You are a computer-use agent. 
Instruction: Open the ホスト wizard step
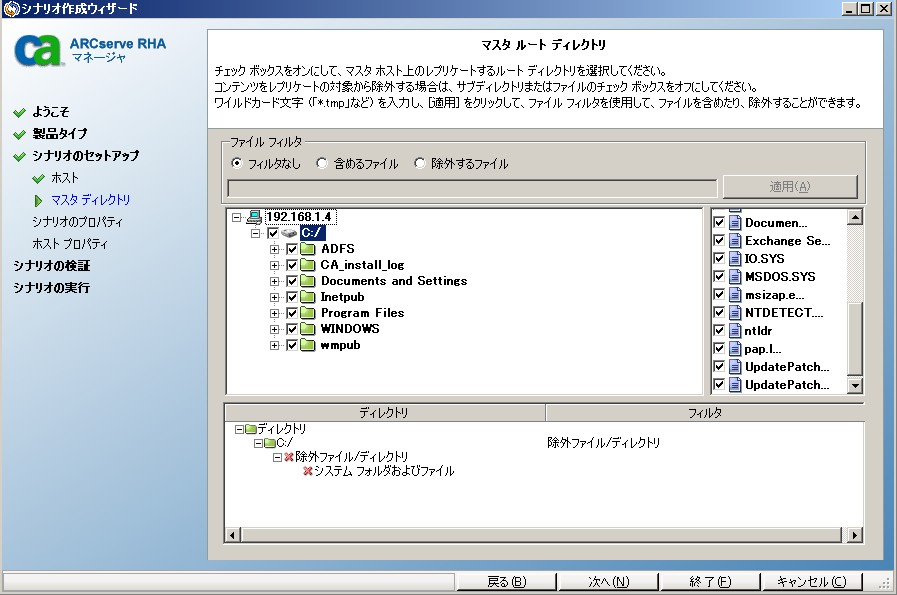click(65, 178)
